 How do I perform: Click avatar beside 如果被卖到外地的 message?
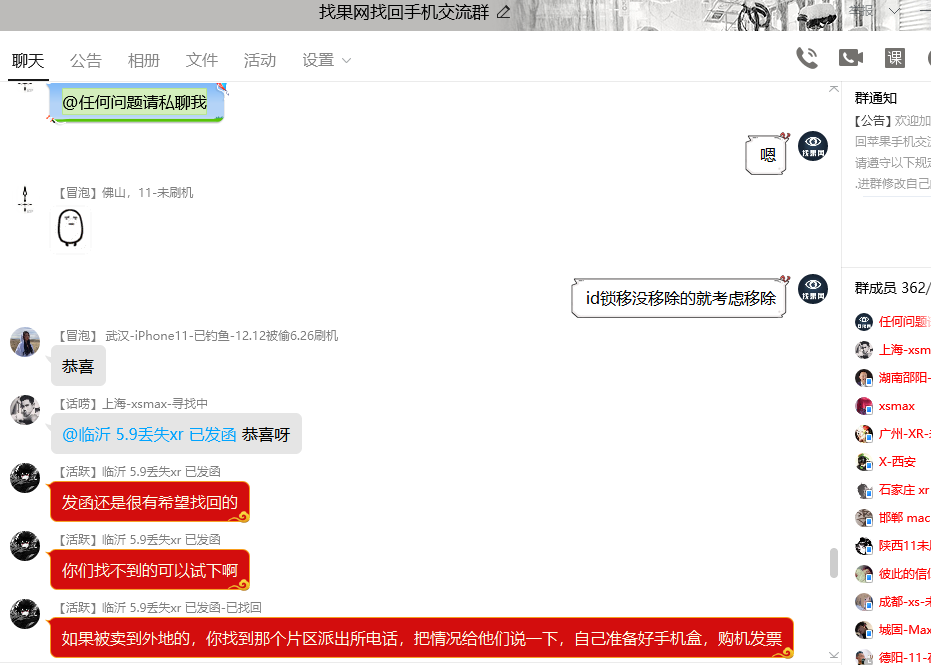coord(25,614)
